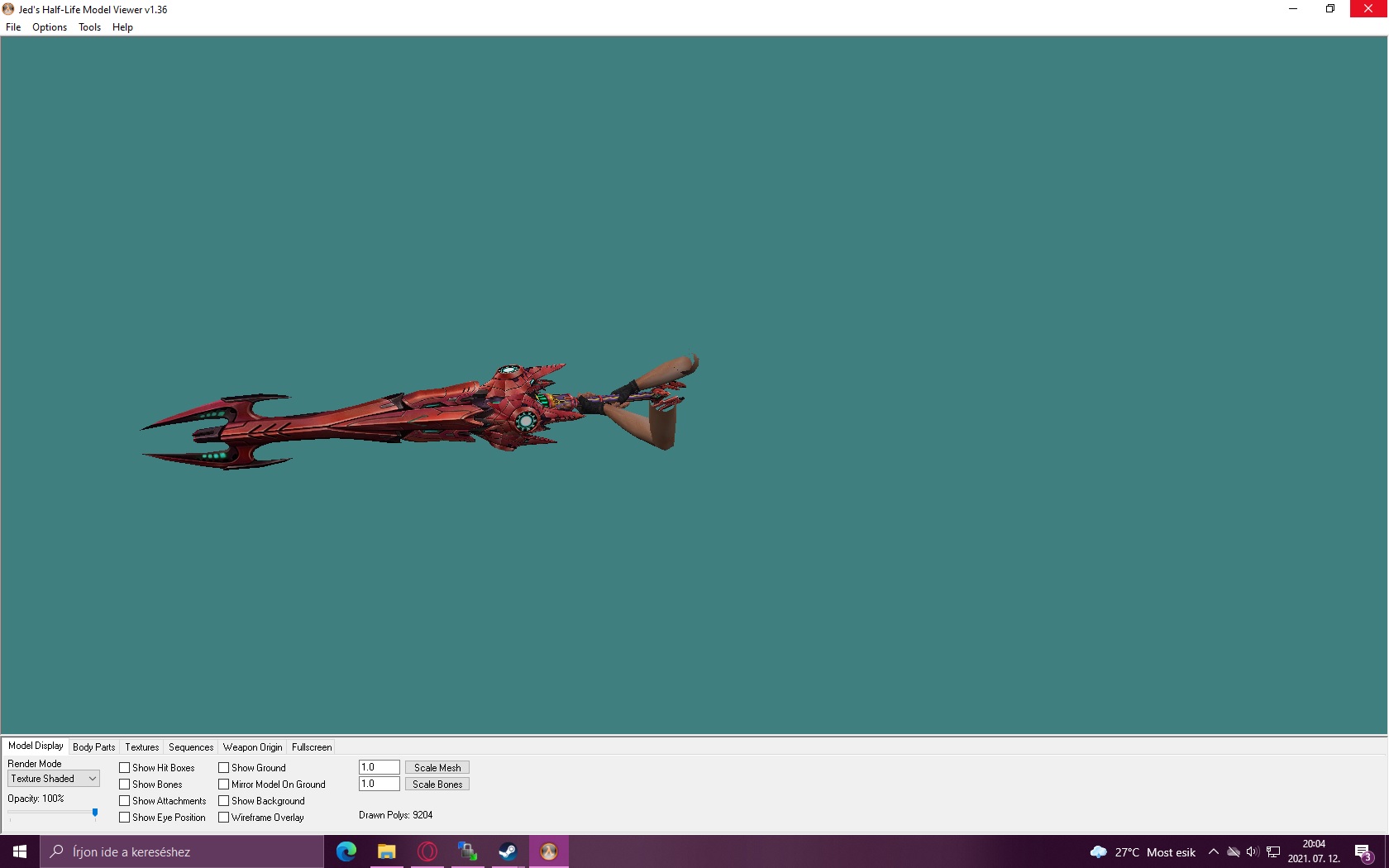Restore down the Model Viewer window
Viewport: 1389px width, 868px height.
1330,9
